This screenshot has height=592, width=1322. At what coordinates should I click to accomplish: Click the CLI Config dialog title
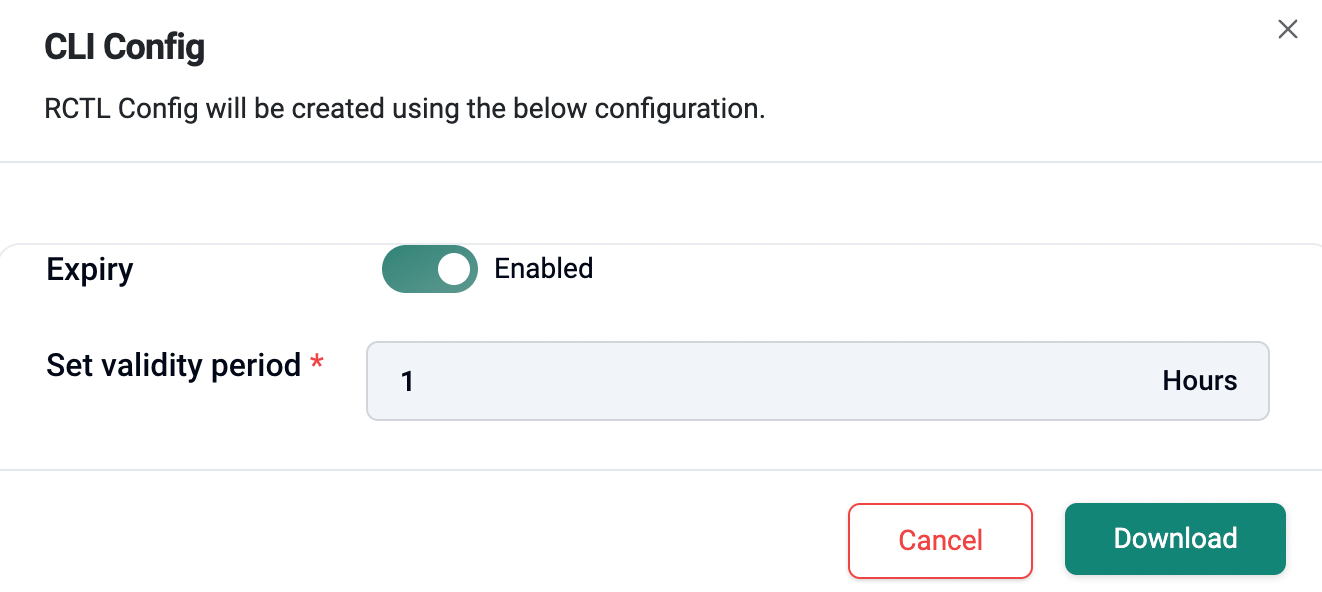124,46
